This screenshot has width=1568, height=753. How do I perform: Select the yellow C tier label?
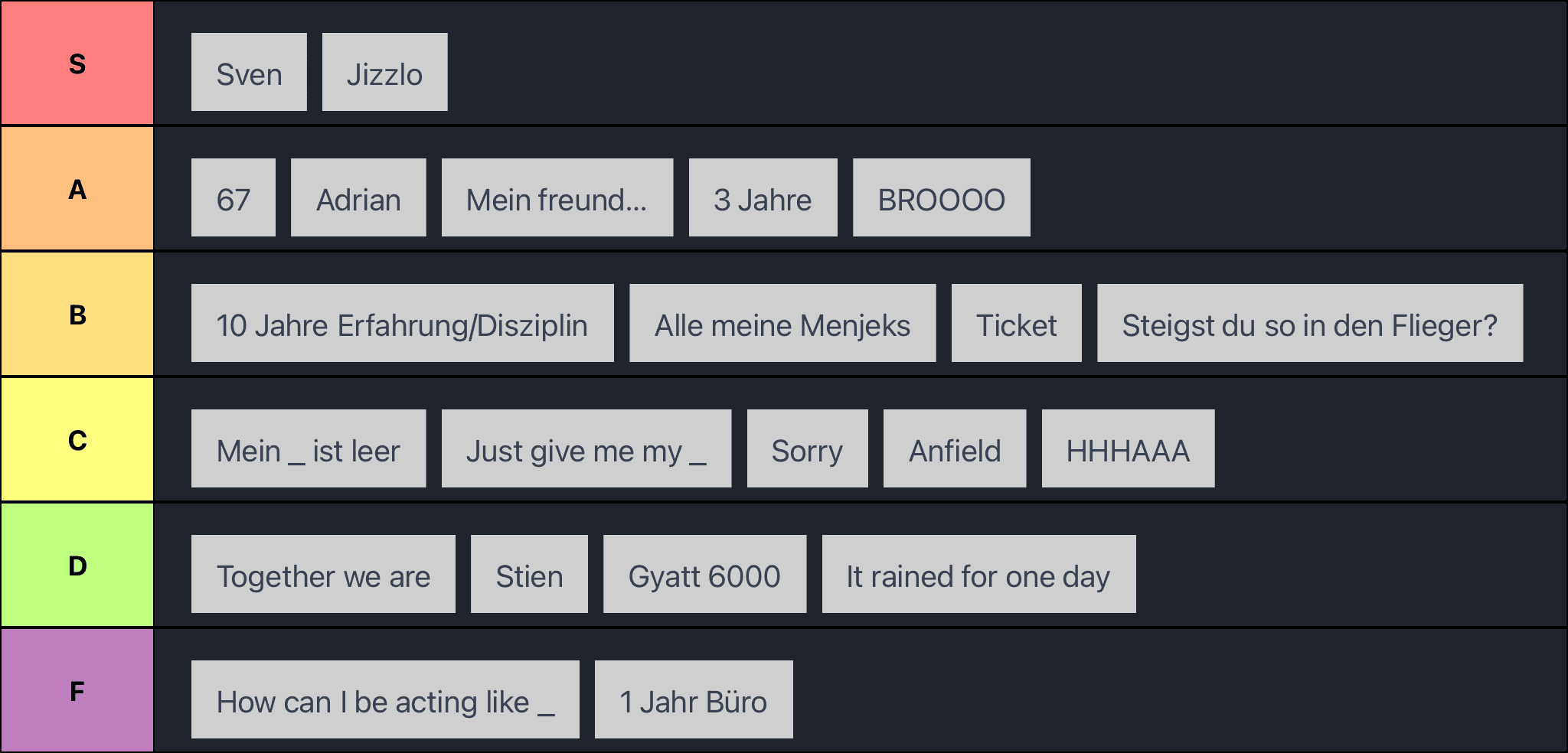77,440
